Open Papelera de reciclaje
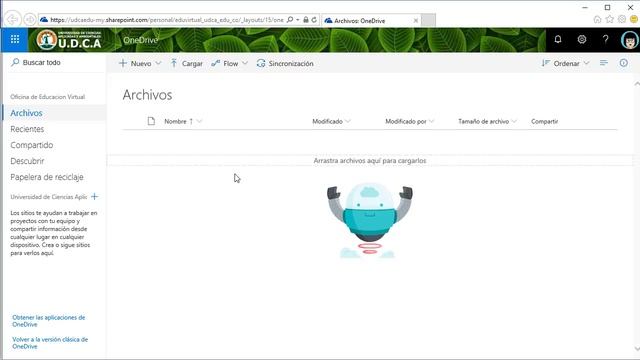This screenshot has height=360, width=640. [47, 177]
